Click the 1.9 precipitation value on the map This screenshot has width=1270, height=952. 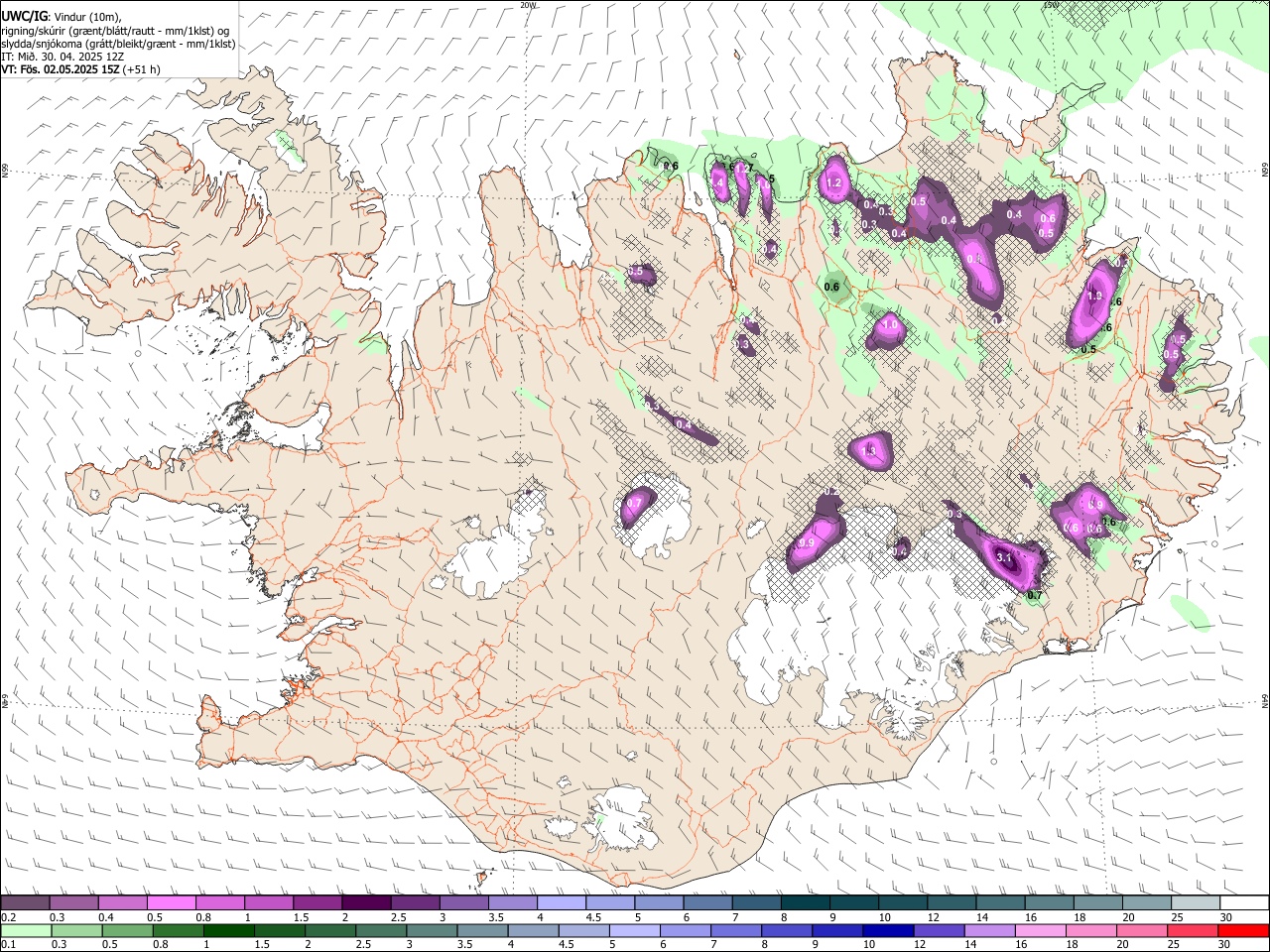tap(1094, 296)
